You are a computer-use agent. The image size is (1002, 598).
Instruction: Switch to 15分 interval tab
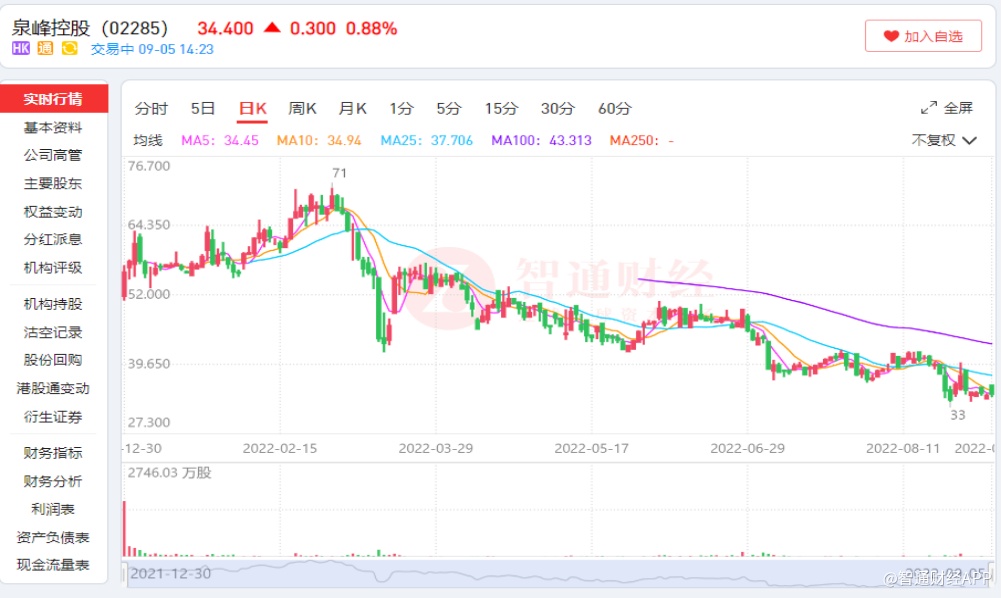pos(501,109)
